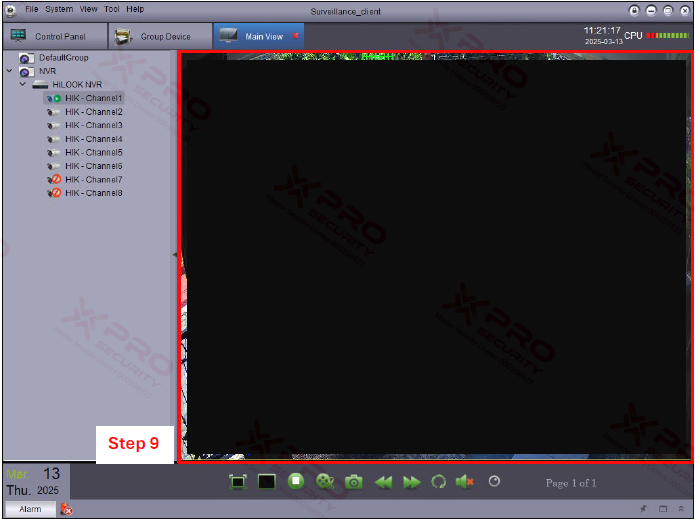695x519 pixels.
Task: Click the CPU usage meter
Action: 667,35
